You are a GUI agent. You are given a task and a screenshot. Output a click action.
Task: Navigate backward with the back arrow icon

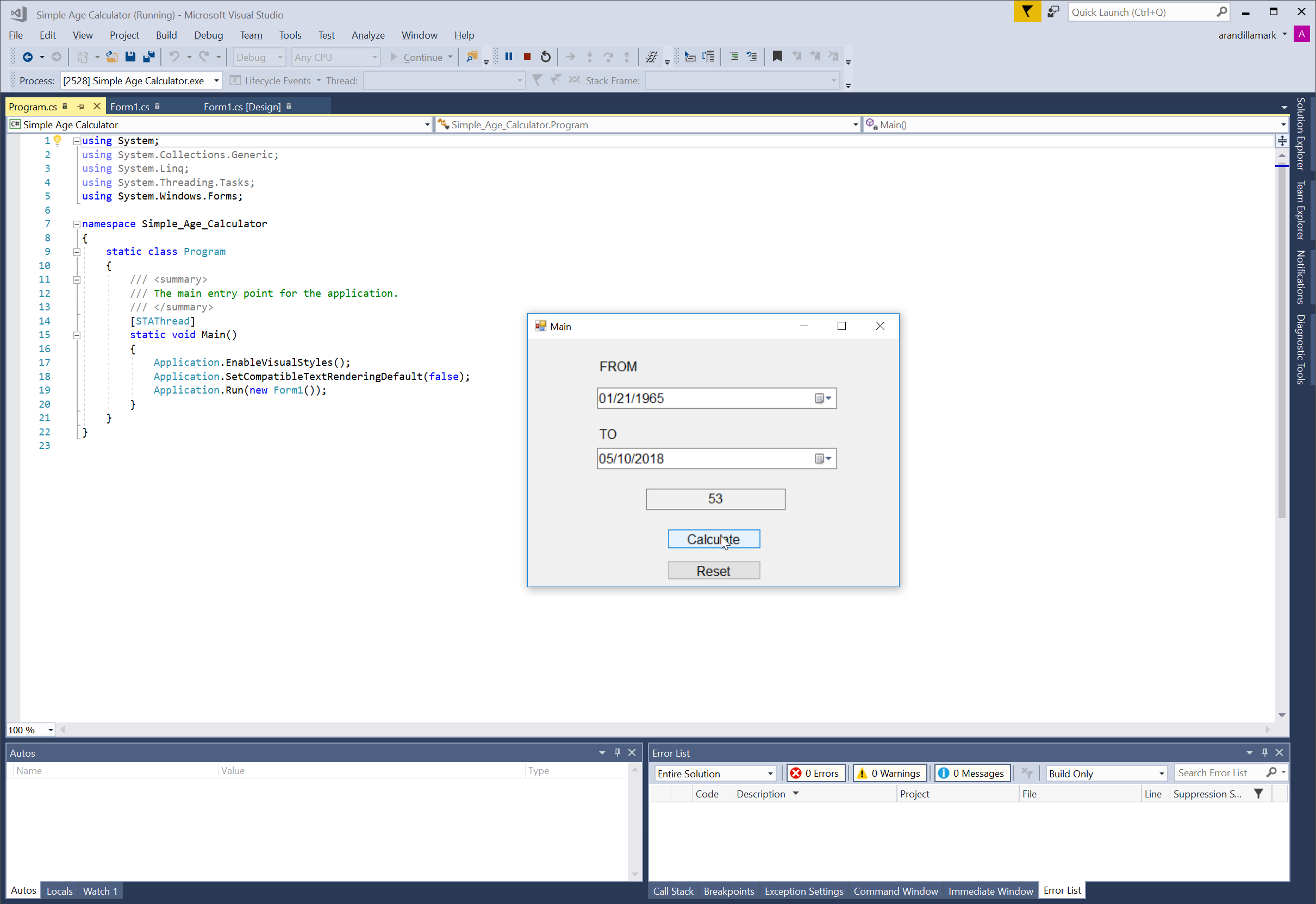pyautogui.click(x=27, y=57)
